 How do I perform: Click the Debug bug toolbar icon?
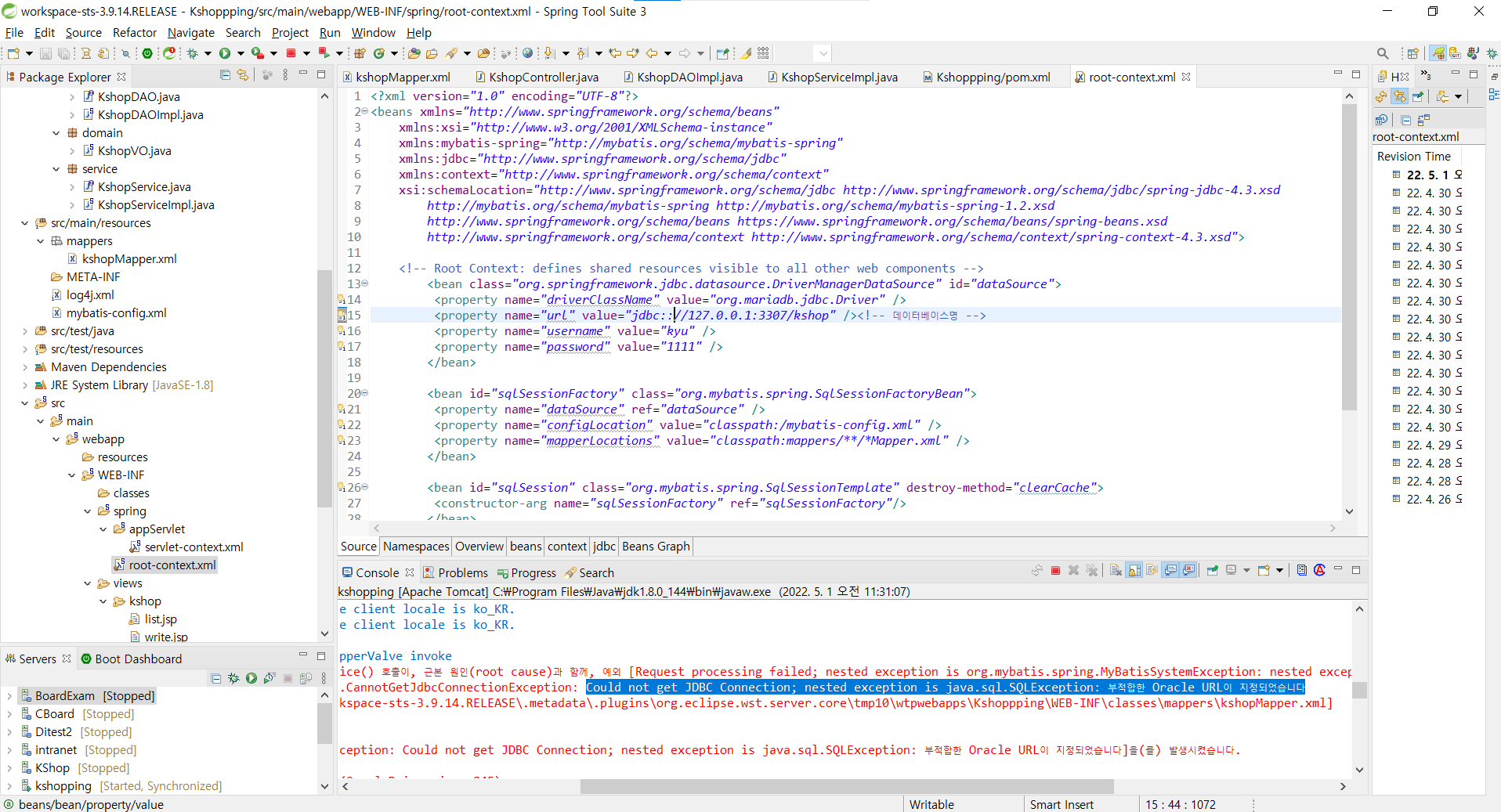[x=192, y=53]
